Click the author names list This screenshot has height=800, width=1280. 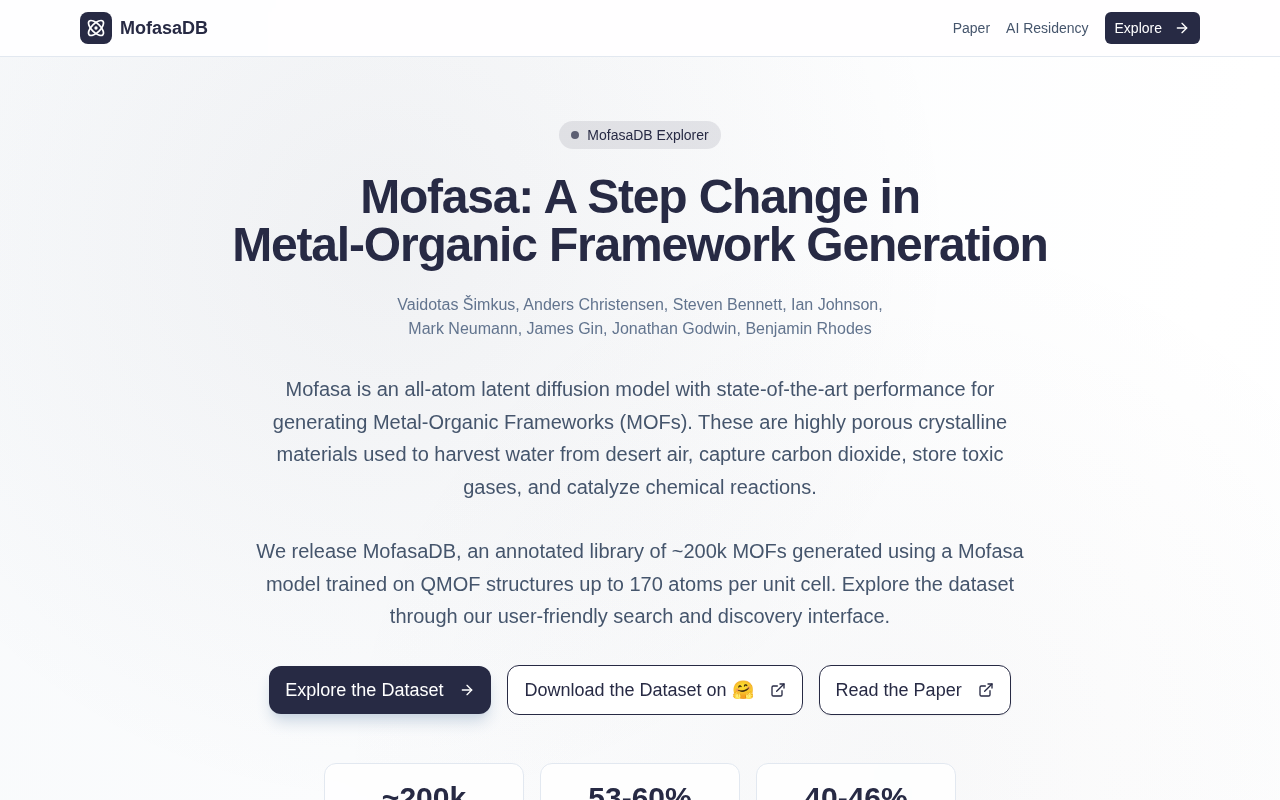[640, 316]
